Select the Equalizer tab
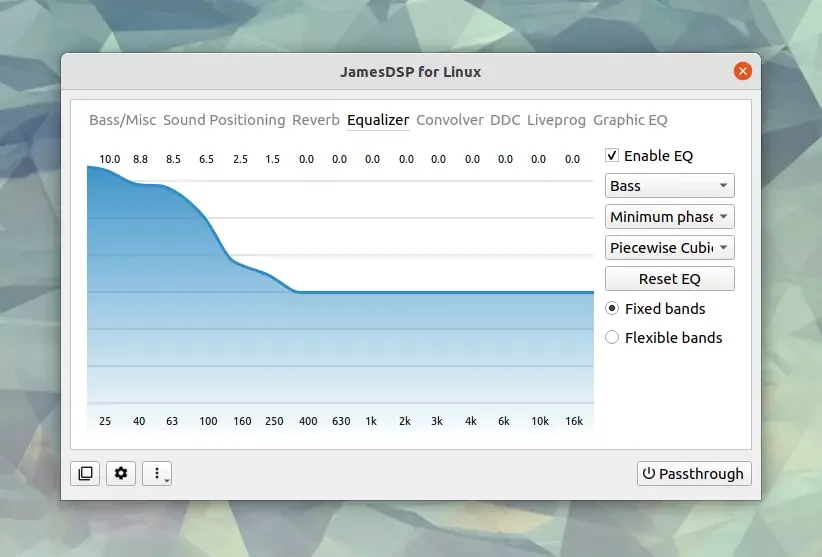The height and width of the screenshot is (557, 822). tap(378, 120)
